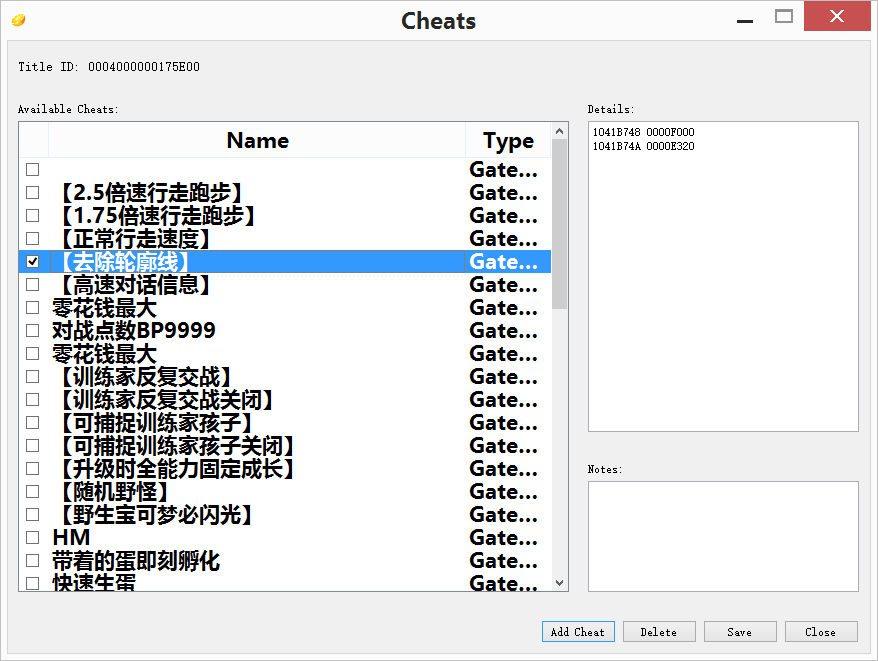Click the Add Cheat button
The height and width of the screenshot is (661, 878).
[578, 632]
